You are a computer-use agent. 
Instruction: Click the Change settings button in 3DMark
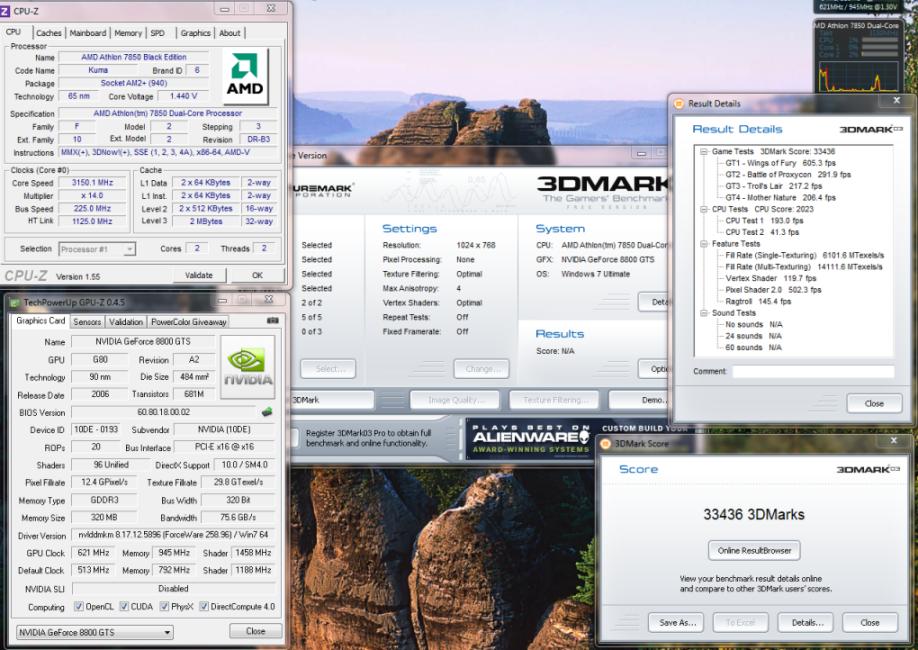pyautogui.click(x=481, y=369)
